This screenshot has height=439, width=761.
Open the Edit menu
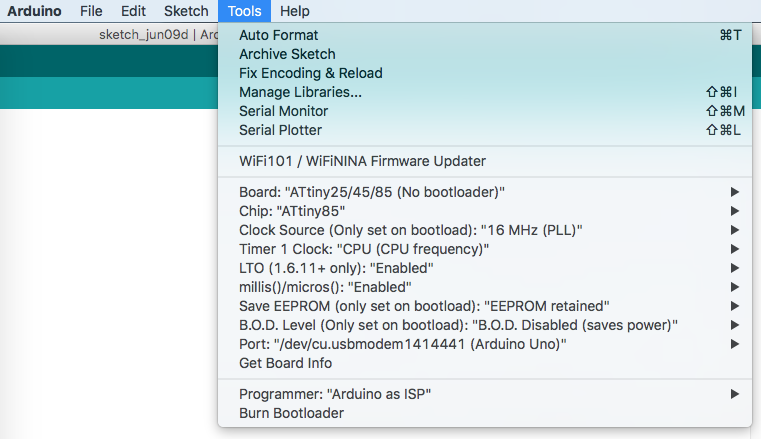(x=133, y=11)
